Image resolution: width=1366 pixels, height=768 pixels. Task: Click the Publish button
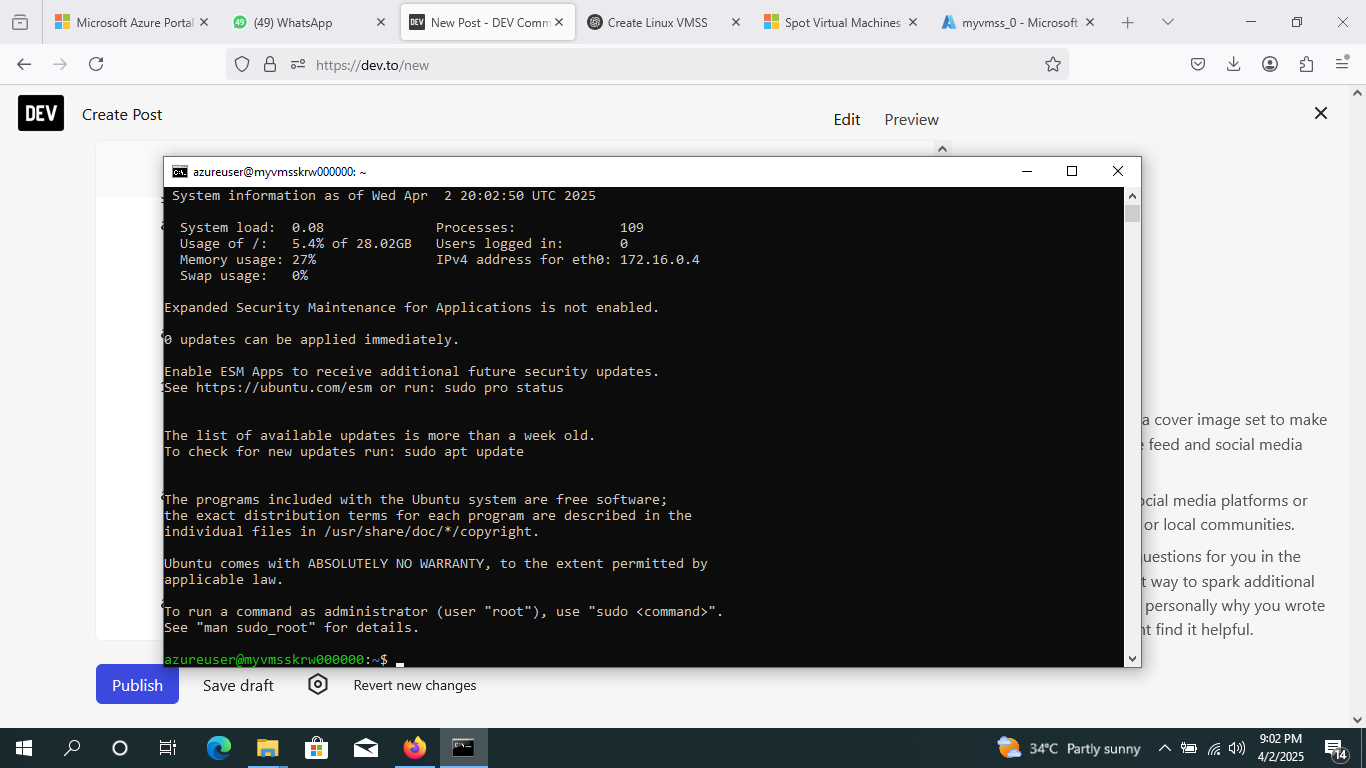tap(137, 685)
